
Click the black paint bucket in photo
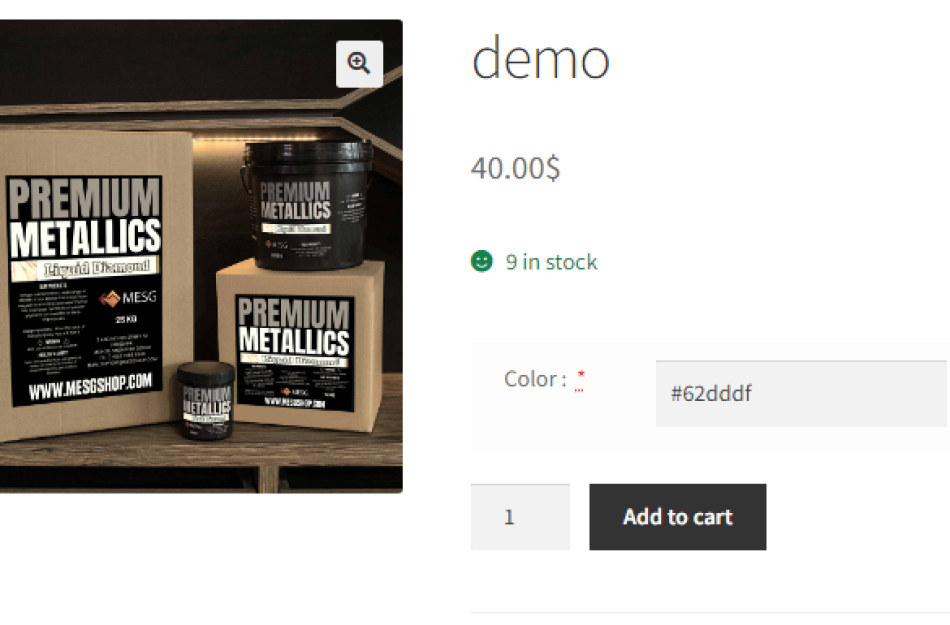[307, 206]
